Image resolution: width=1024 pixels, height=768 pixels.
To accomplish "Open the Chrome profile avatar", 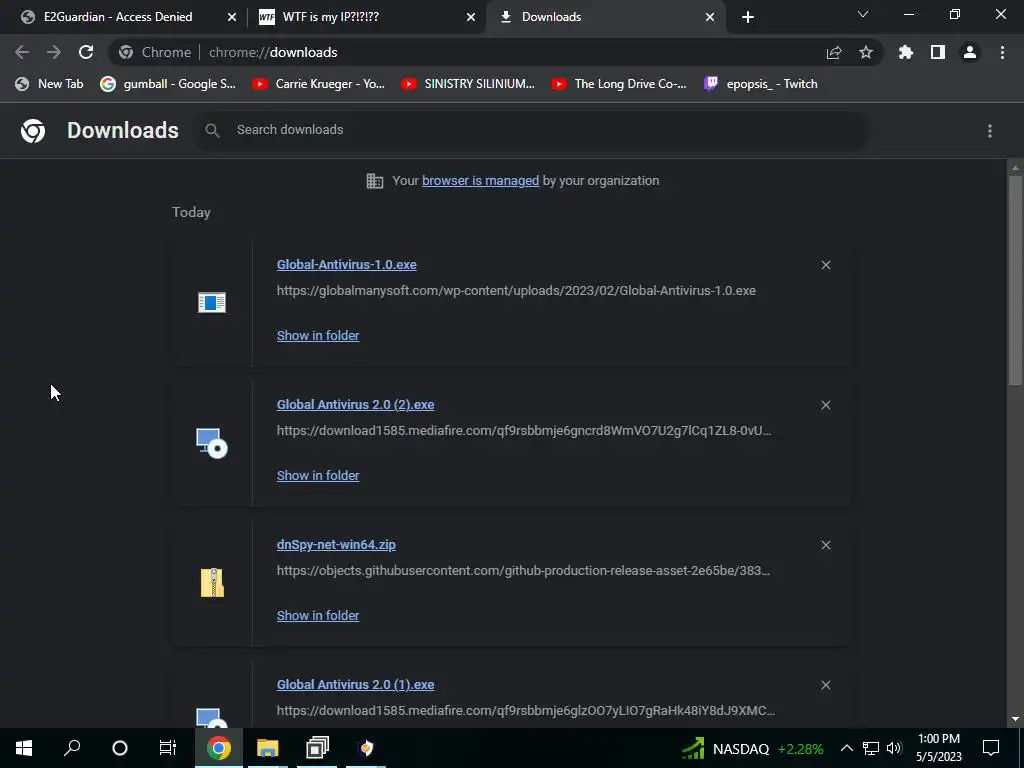I will pyautogui.click(x=970, y=52).
